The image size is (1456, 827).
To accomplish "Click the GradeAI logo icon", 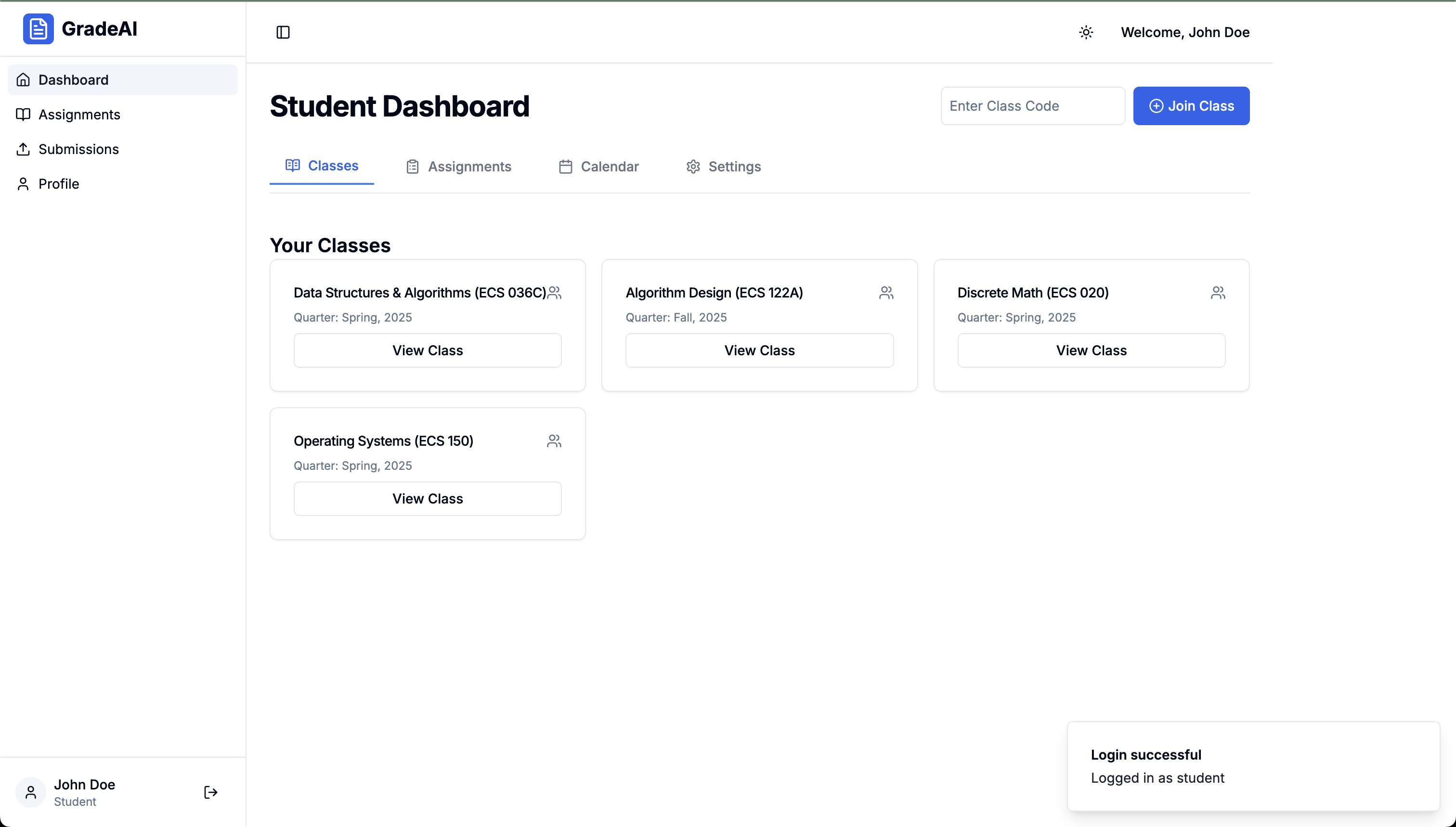I will (x=38, y=29).
